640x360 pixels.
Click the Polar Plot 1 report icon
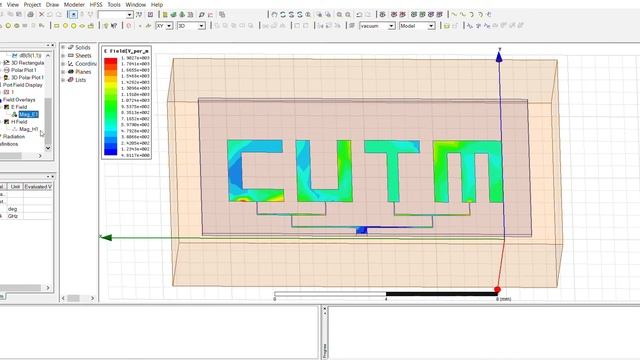coord(7,70)
